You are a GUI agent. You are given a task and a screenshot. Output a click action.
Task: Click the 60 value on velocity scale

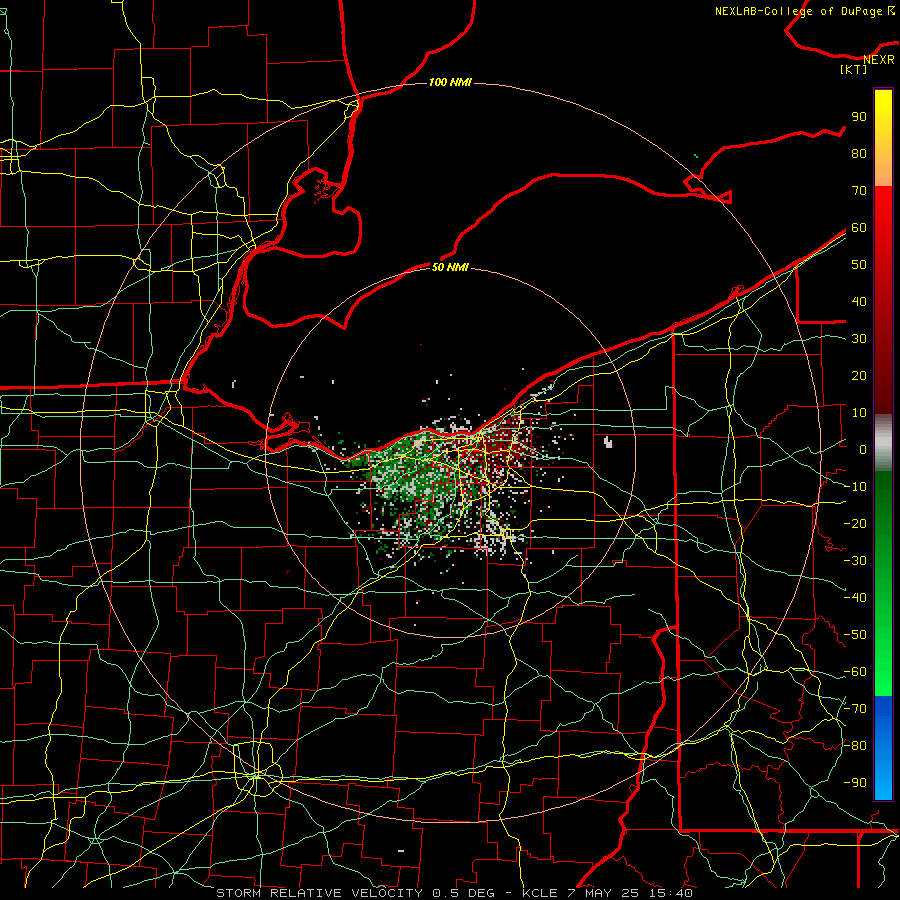(859, 228)
